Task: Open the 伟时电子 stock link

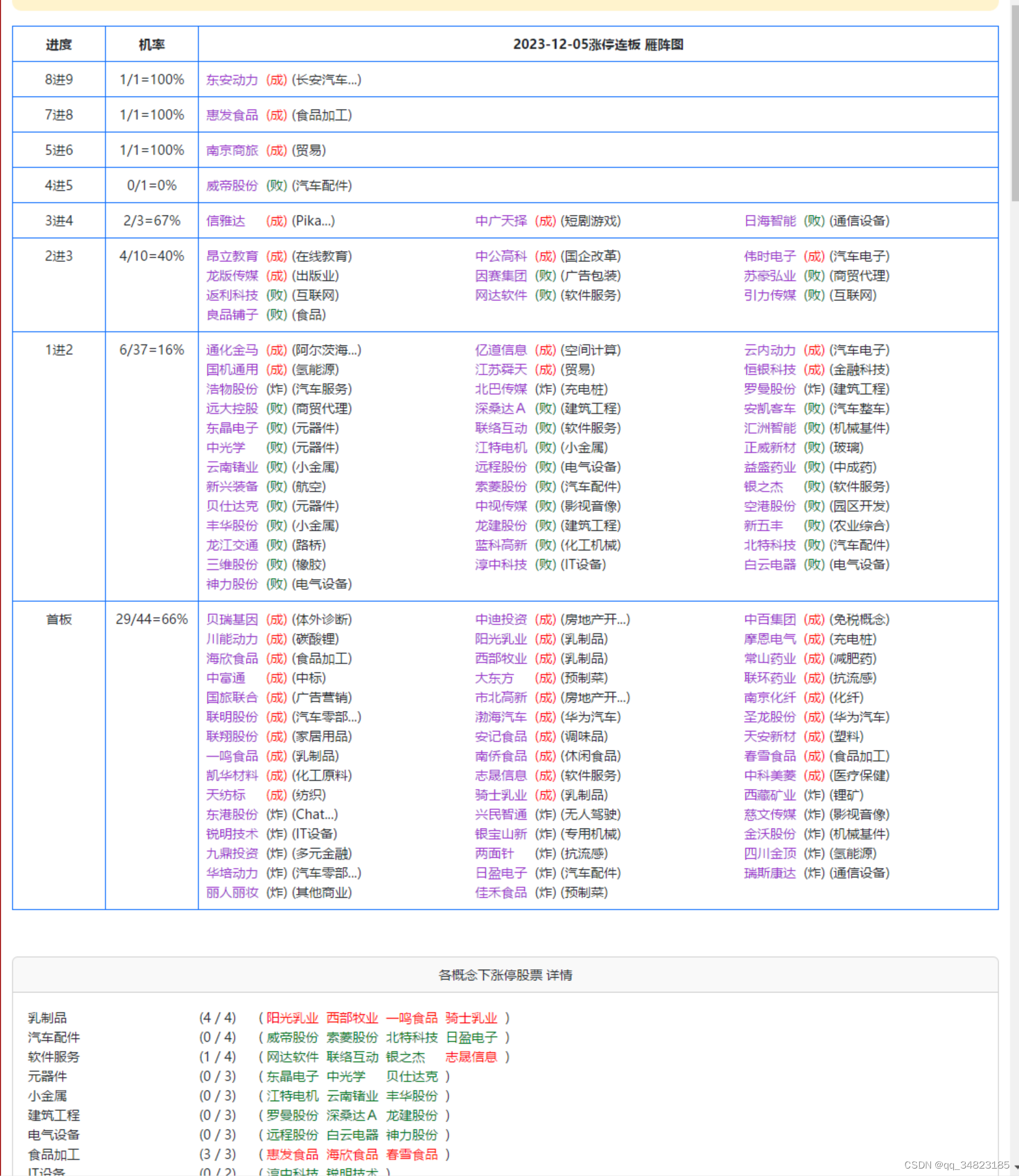Action: point(769,256)
